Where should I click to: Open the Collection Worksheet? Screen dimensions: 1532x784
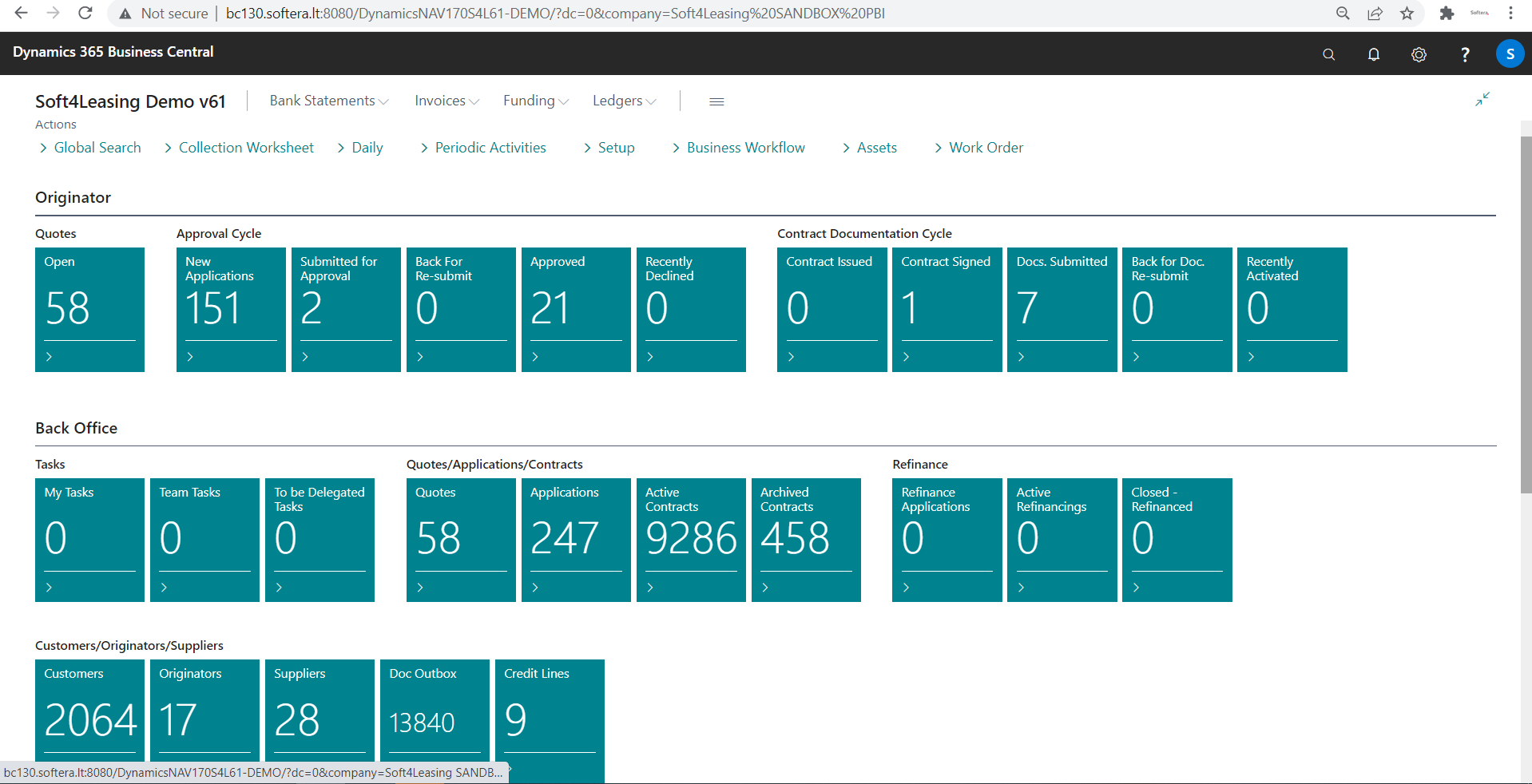click(246, 148)
